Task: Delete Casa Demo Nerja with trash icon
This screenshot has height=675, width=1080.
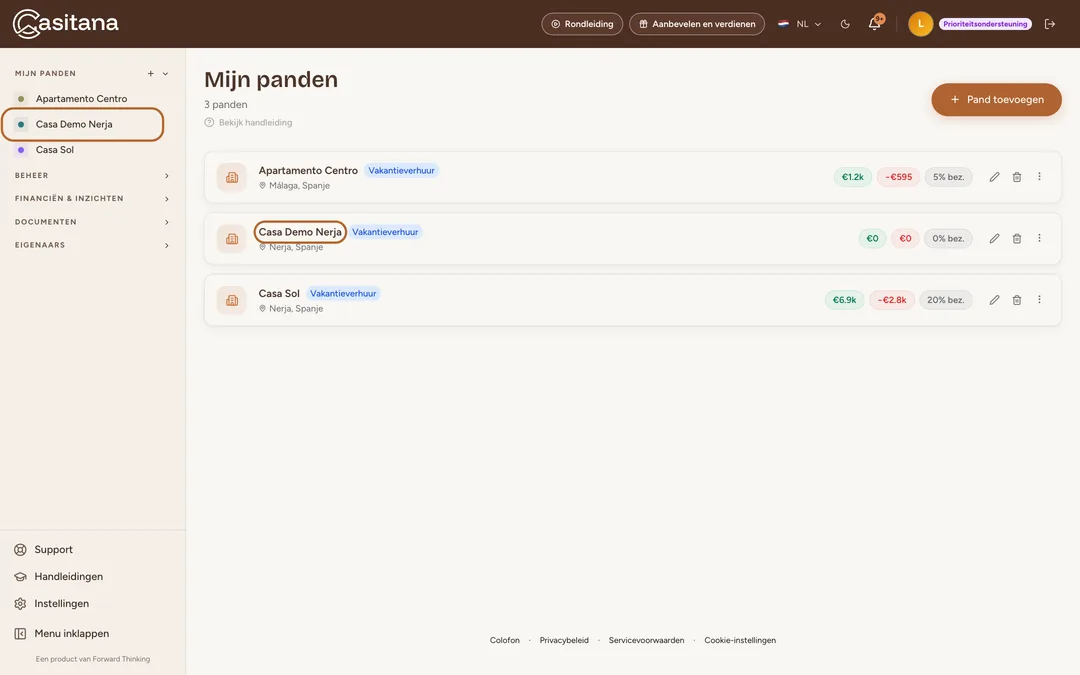Action: [1017, 238]
